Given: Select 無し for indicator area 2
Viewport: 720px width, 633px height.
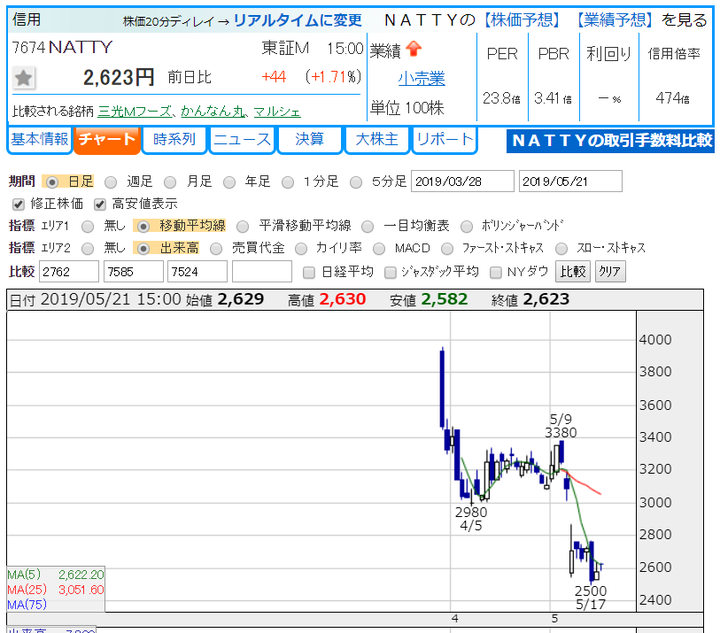Looking at the screenshot, I should (x=88, y=249).
